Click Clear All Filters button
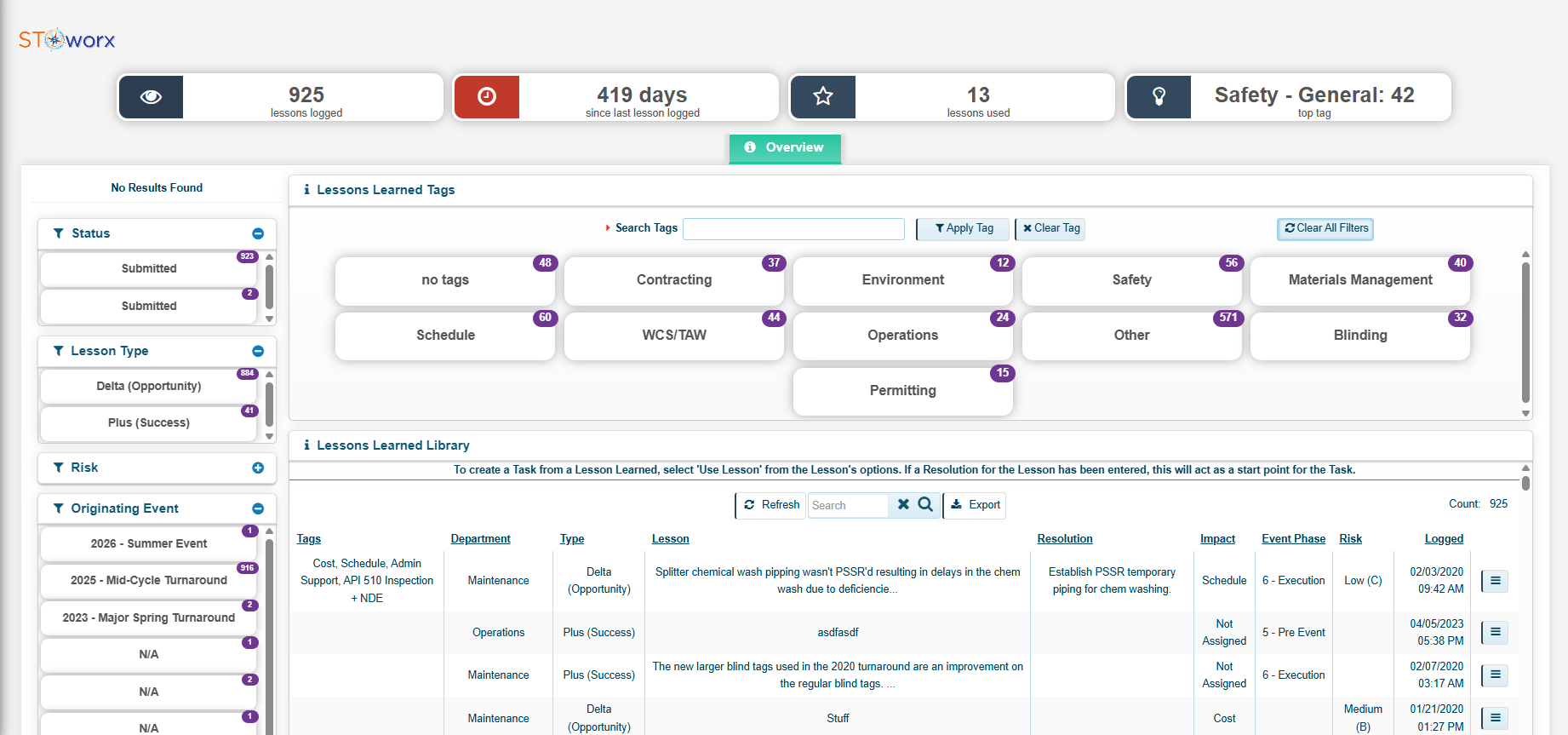 click(x=1325, y=228)
